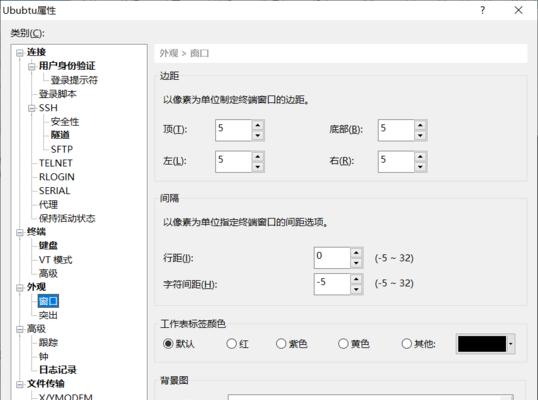This screenshot has height=400, width=538.
Task: Select 登录提示符 in the category tree
Action: click(x=74, y=80)
